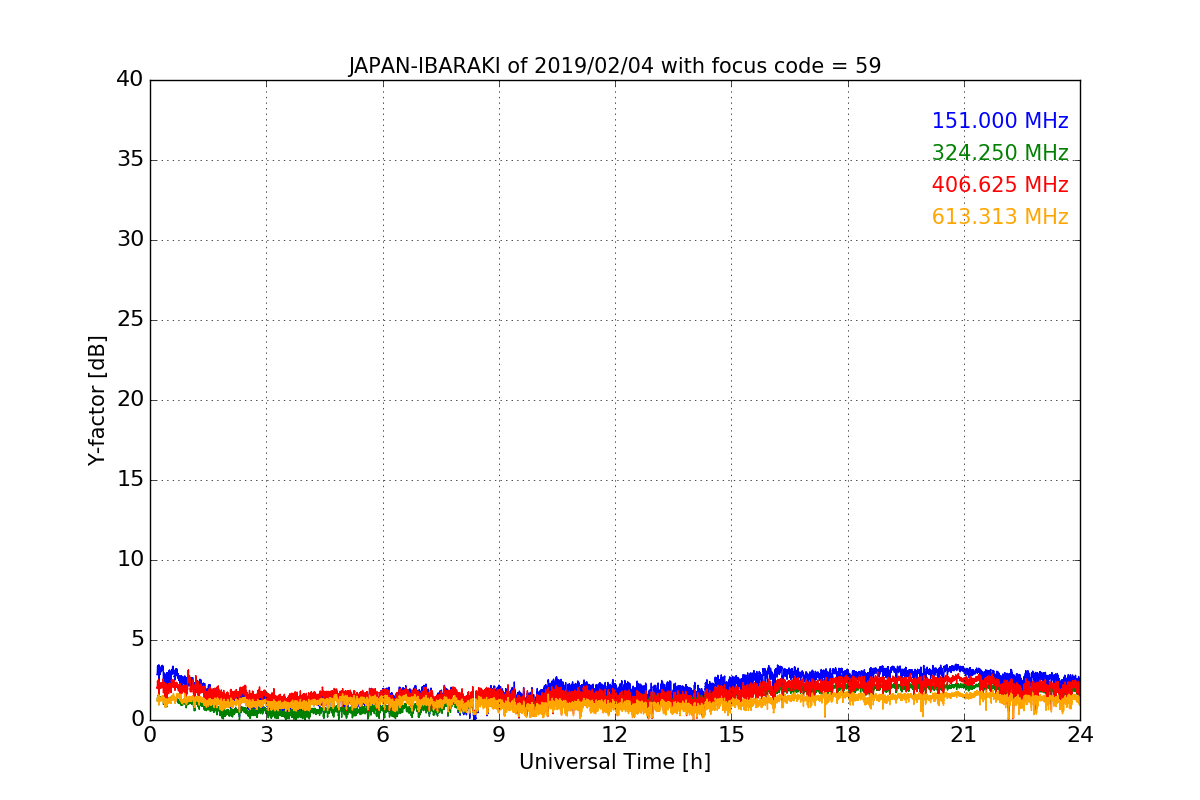Click the y-axis tick label 5

coord(137,639)
